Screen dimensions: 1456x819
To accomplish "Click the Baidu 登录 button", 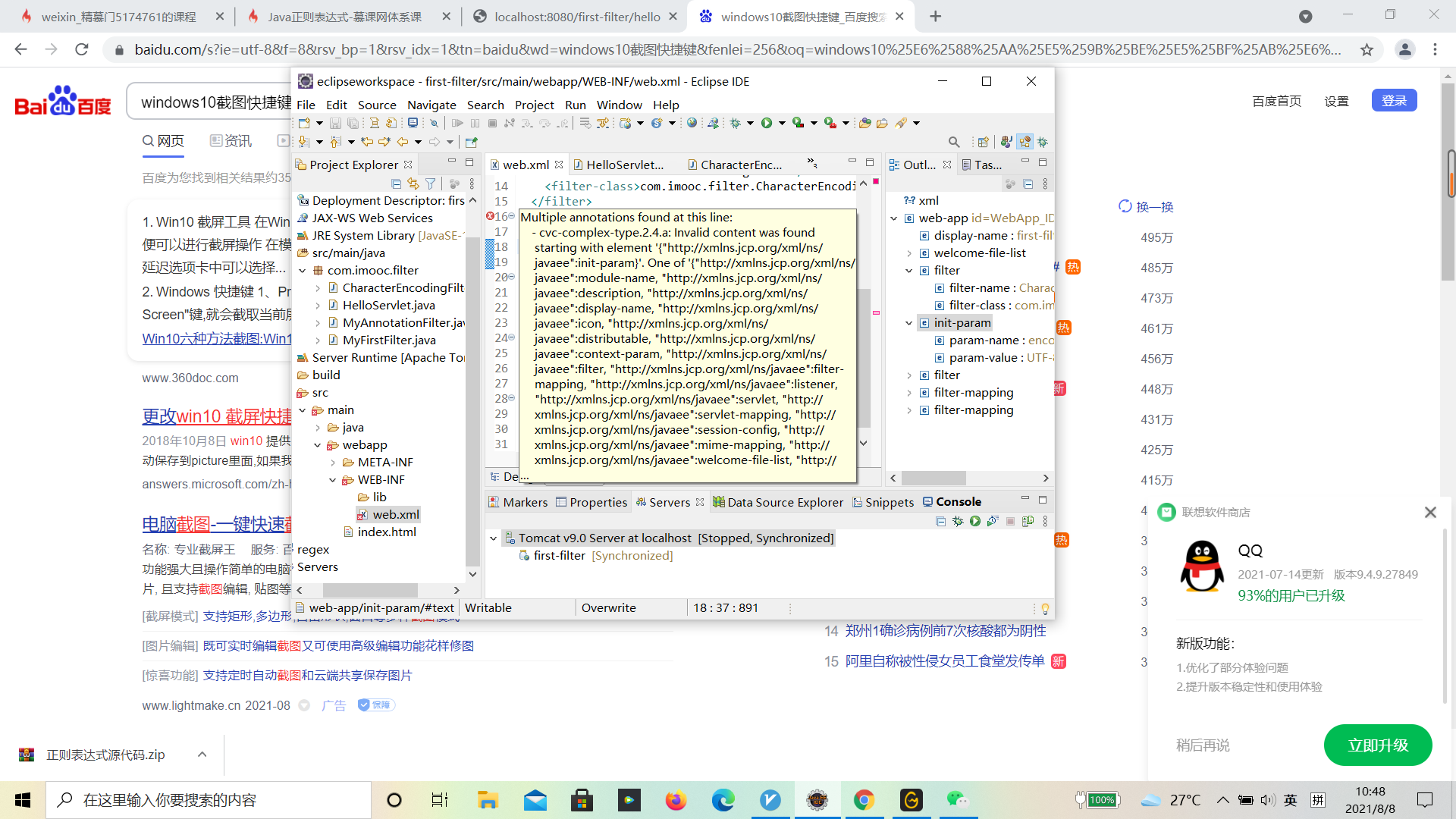I will tap(1394, 101).
